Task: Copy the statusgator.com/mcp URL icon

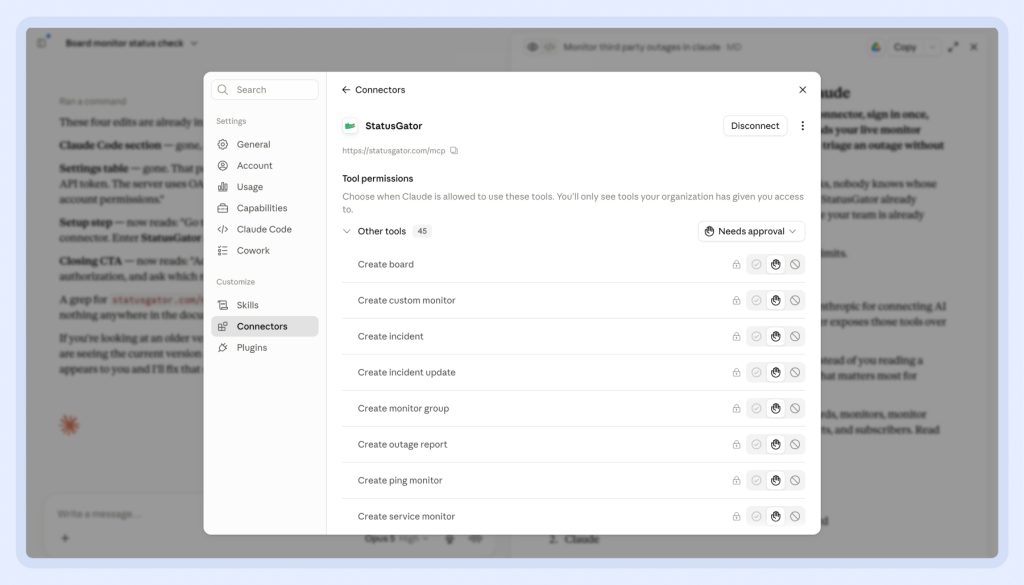Action: tap(454, 151)
